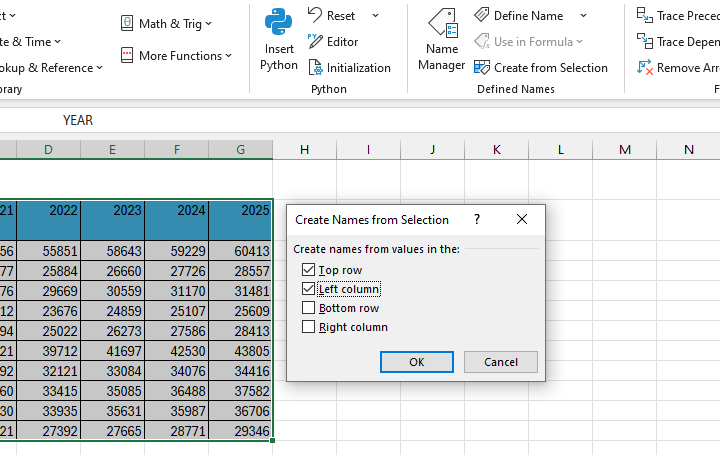Expand the More Functions dropdown
The height and width of the screenshot is (455, 720).
click(x=228, y=56)
